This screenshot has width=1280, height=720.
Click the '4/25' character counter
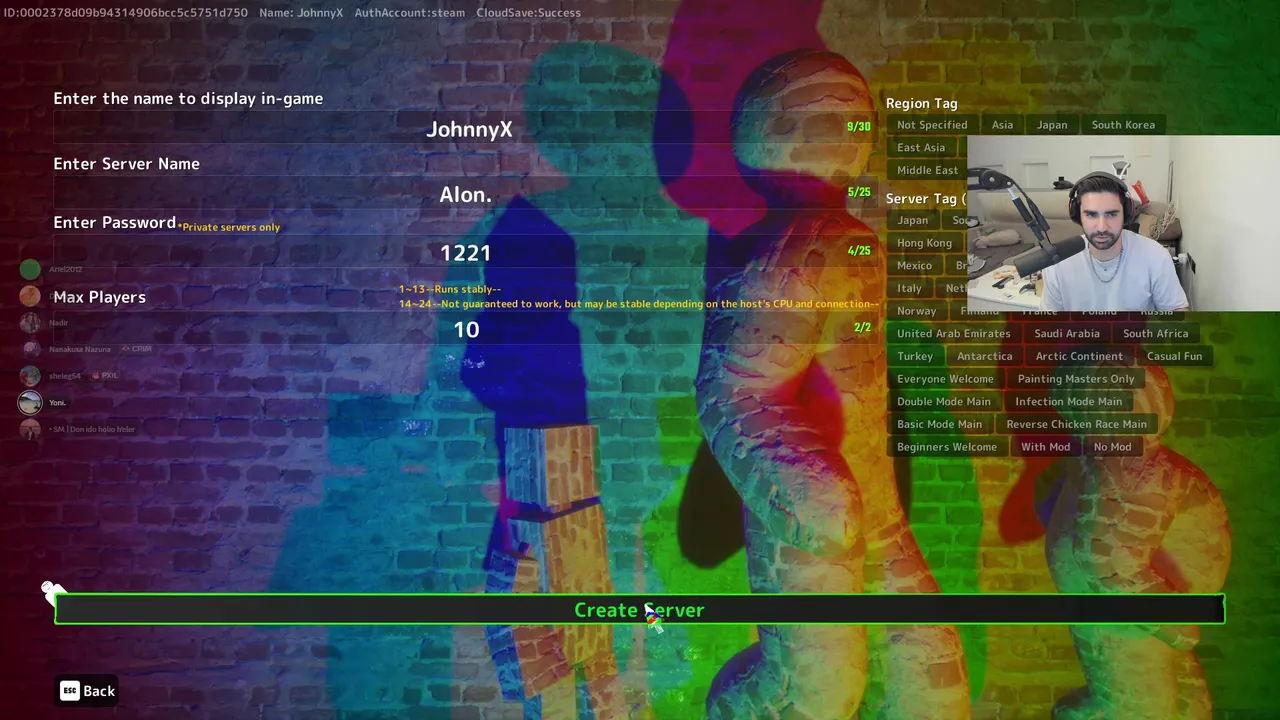[858, 251]
